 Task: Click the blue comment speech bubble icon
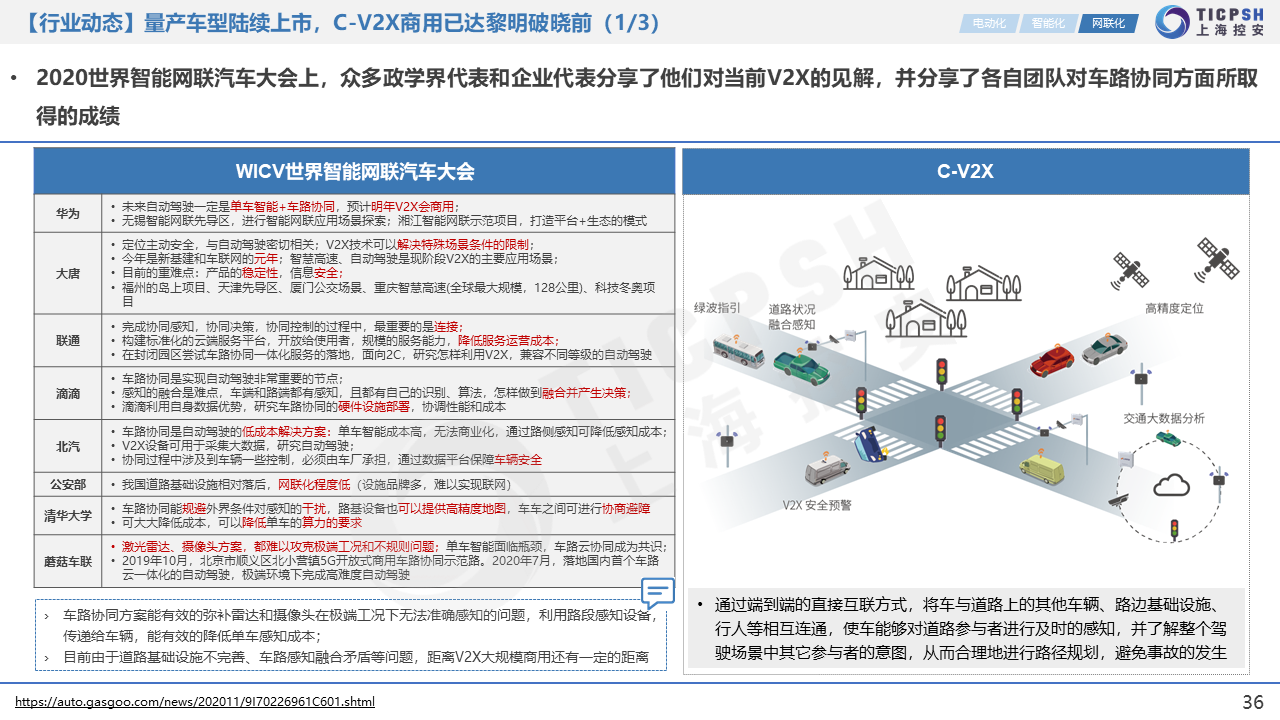657,594
